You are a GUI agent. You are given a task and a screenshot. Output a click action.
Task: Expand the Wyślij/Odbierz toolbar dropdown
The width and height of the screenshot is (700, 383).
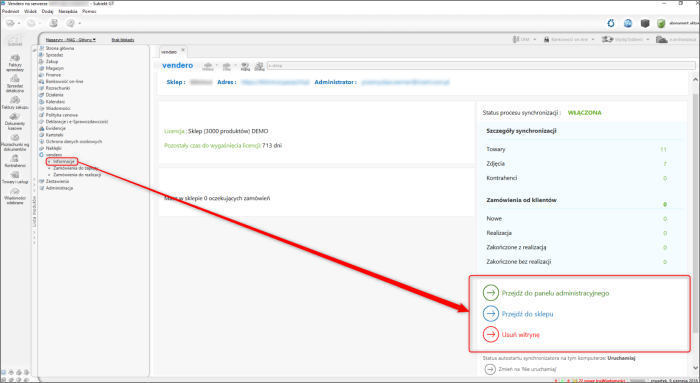pos(648,40)
